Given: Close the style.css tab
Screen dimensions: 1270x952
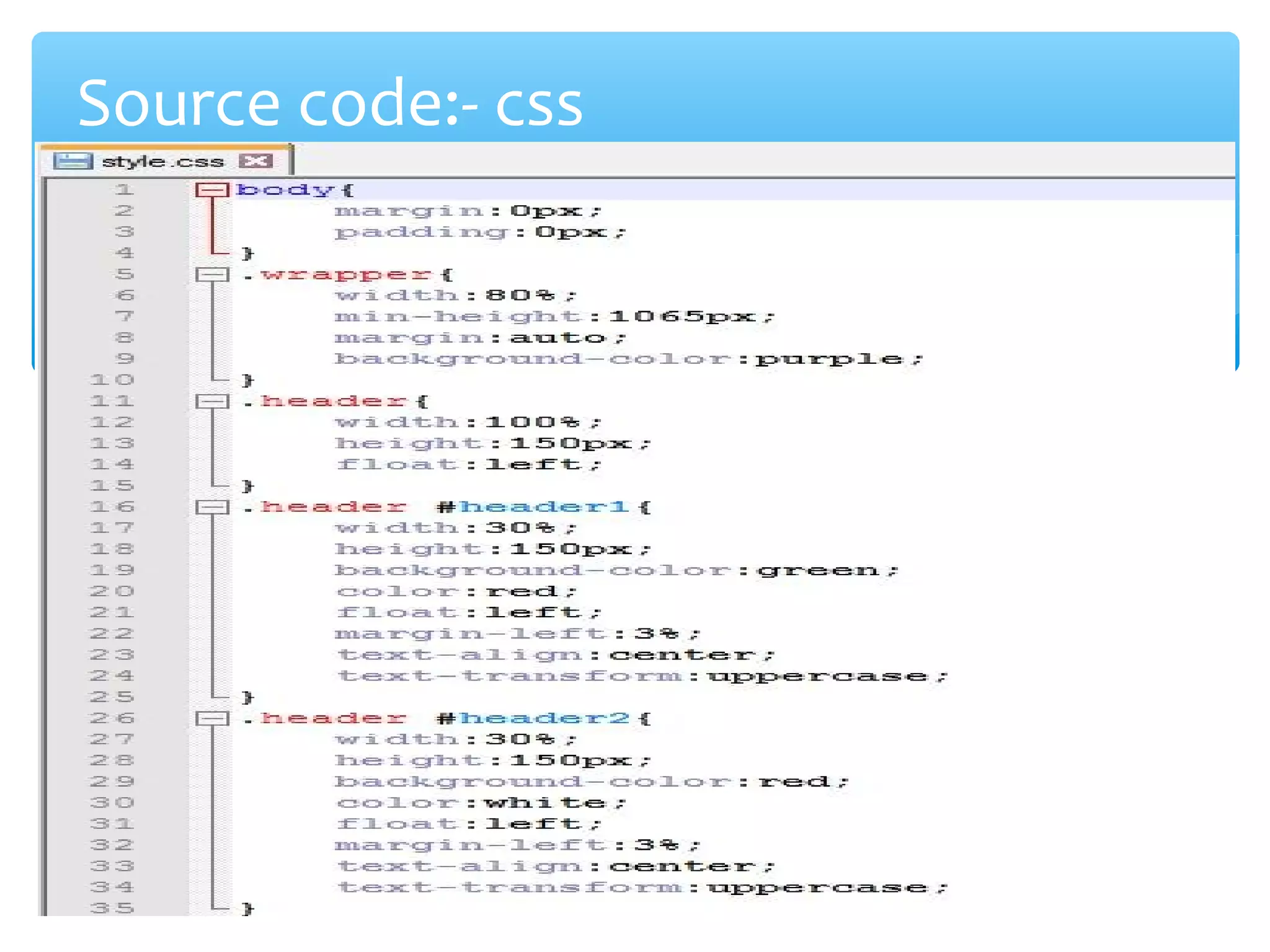Looking at the screenshot, I should point(256,161).
